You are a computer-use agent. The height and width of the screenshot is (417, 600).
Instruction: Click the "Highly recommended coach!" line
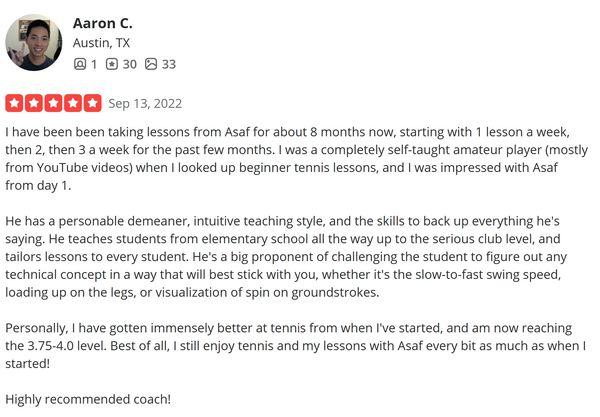click(86, 399)
